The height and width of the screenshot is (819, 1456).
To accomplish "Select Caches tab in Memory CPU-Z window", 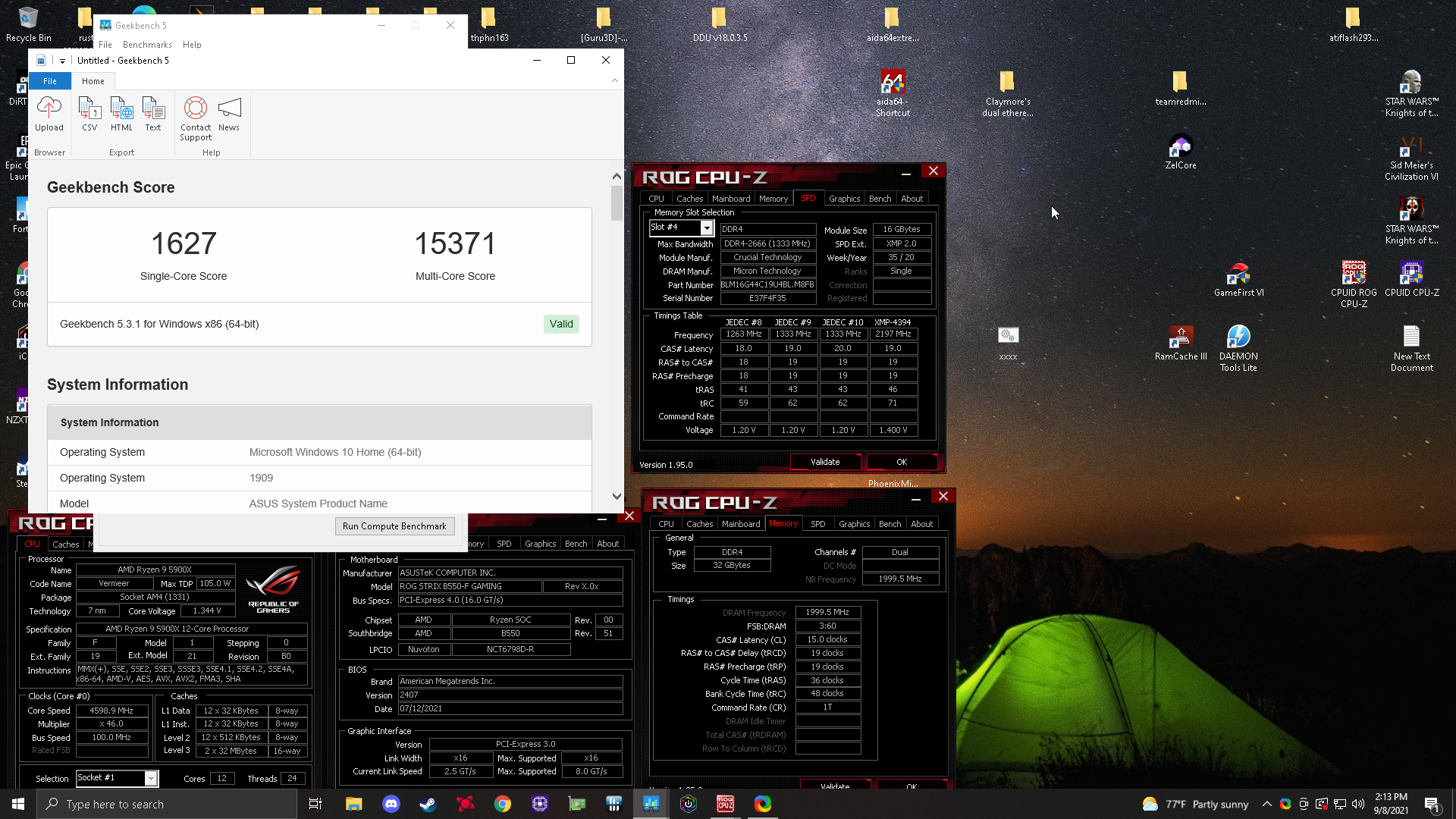I will coord(699,524).
